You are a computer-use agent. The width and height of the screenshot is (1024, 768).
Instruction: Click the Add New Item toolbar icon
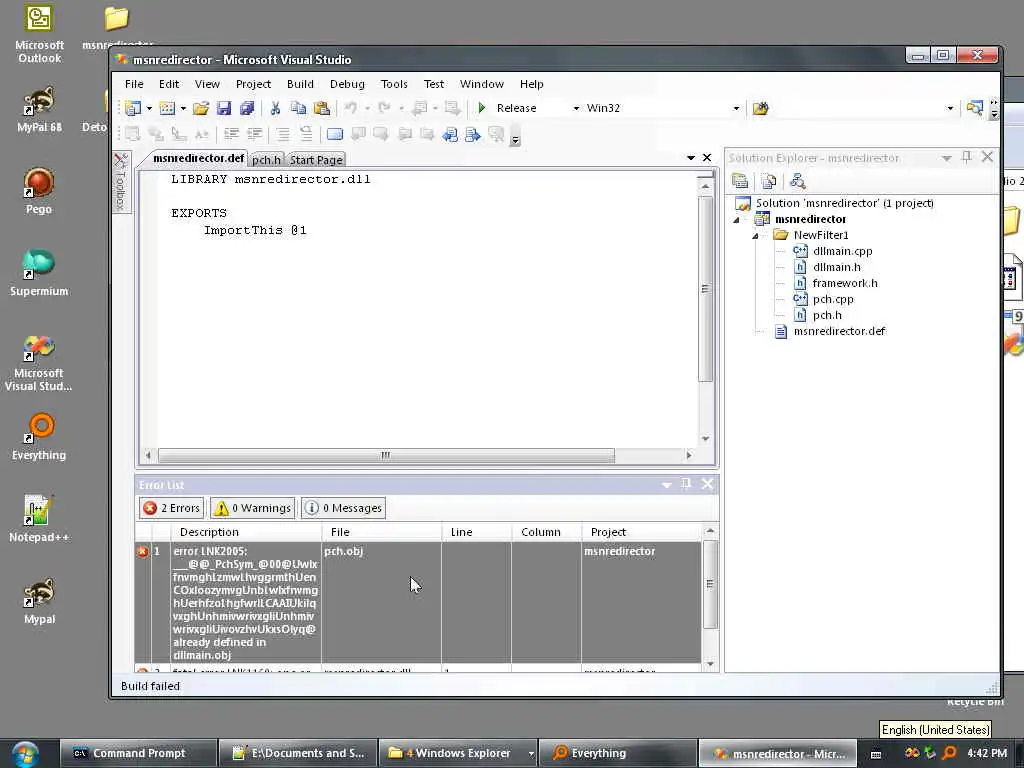167,108
